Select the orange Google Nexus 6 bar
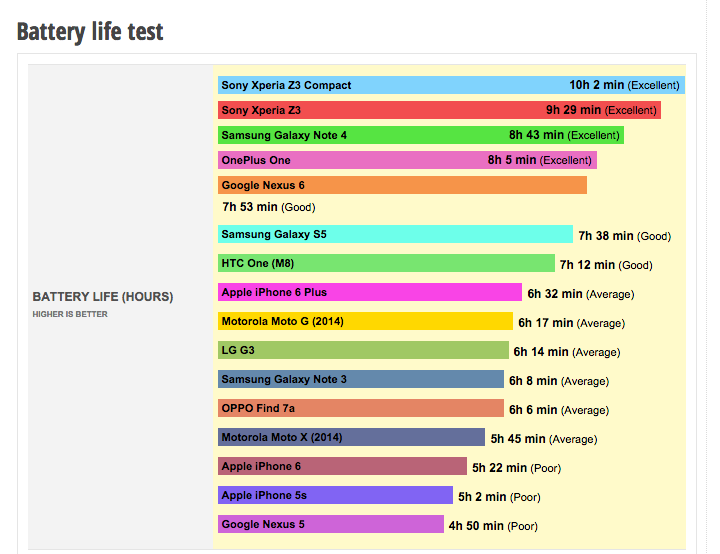 pos(402,185)
